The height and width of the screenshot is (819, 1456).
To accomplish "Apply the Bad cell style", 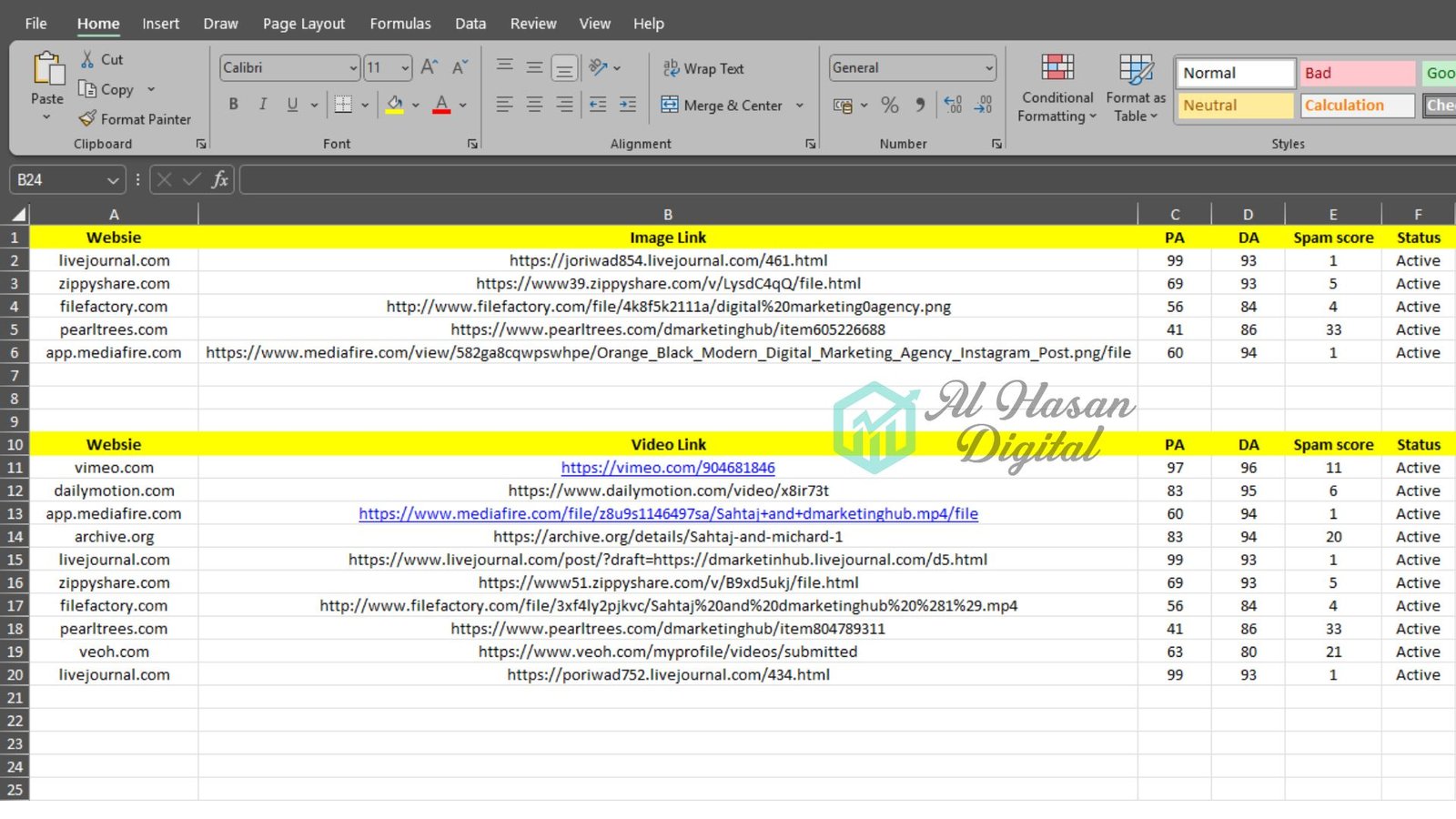I will pyautogui.click(x=1358, y=73).
